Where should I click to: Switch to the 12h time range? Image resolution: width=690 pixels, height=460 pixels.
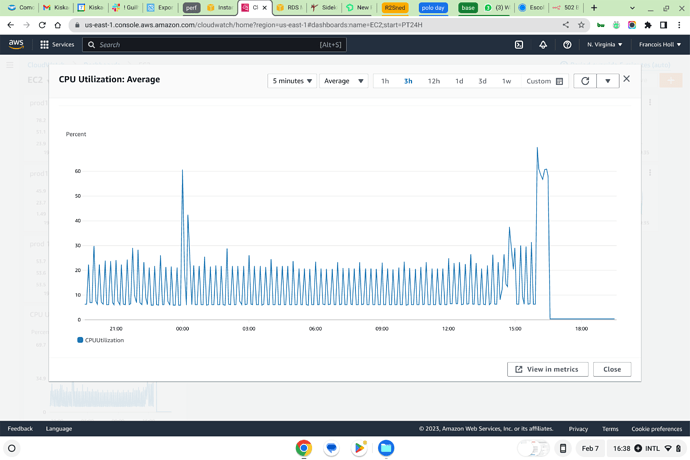point(433,81)
